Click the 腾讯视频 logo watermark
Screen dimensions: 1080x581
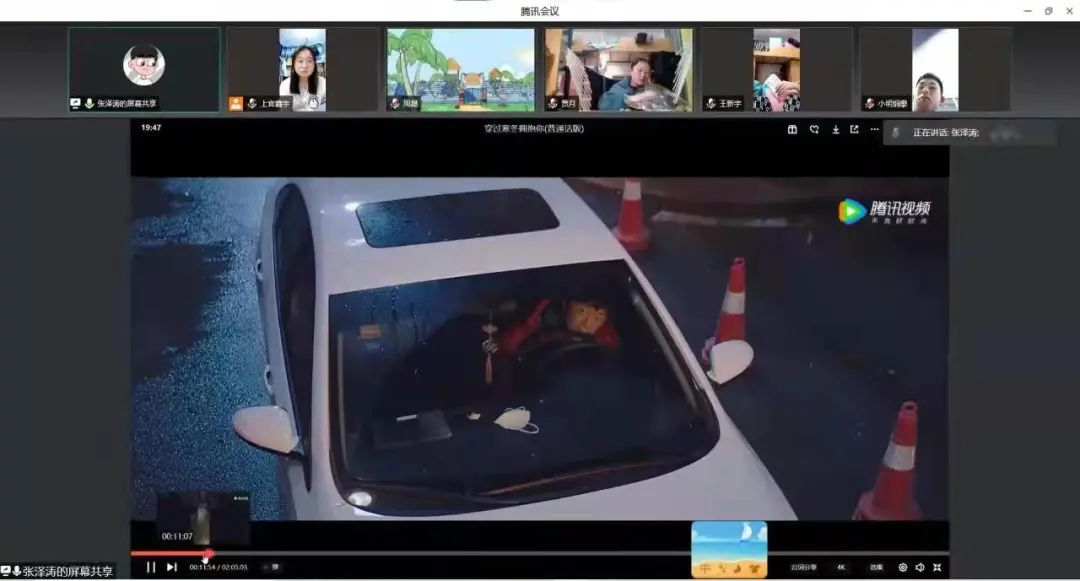(x=885, y=211)
